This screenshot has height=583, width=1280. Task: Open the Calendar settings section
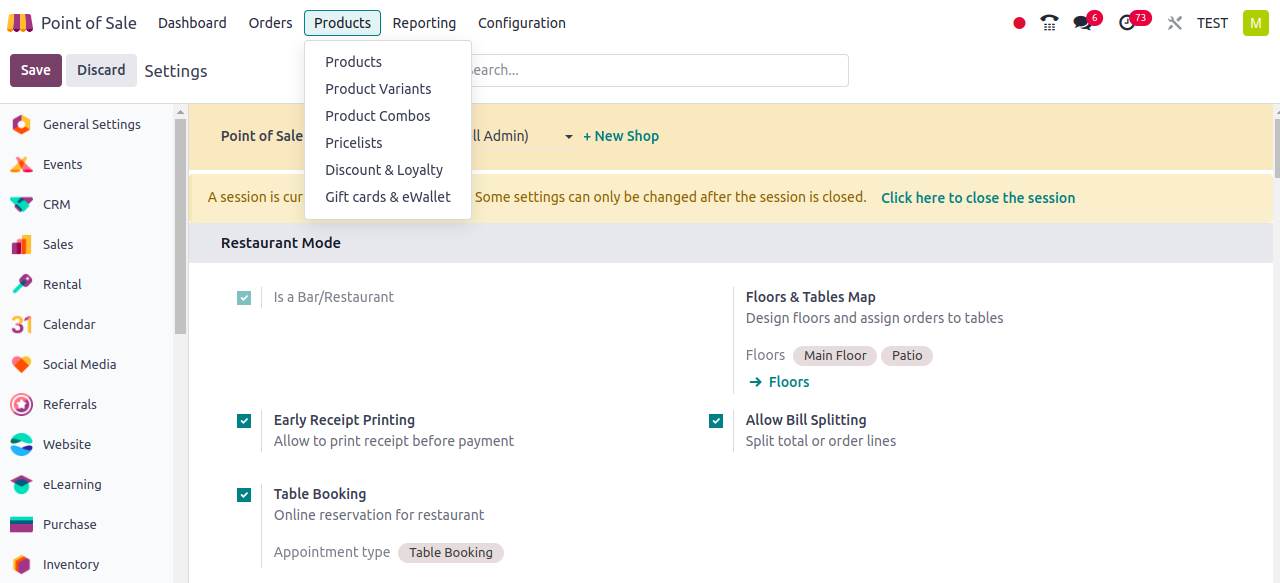87,325
